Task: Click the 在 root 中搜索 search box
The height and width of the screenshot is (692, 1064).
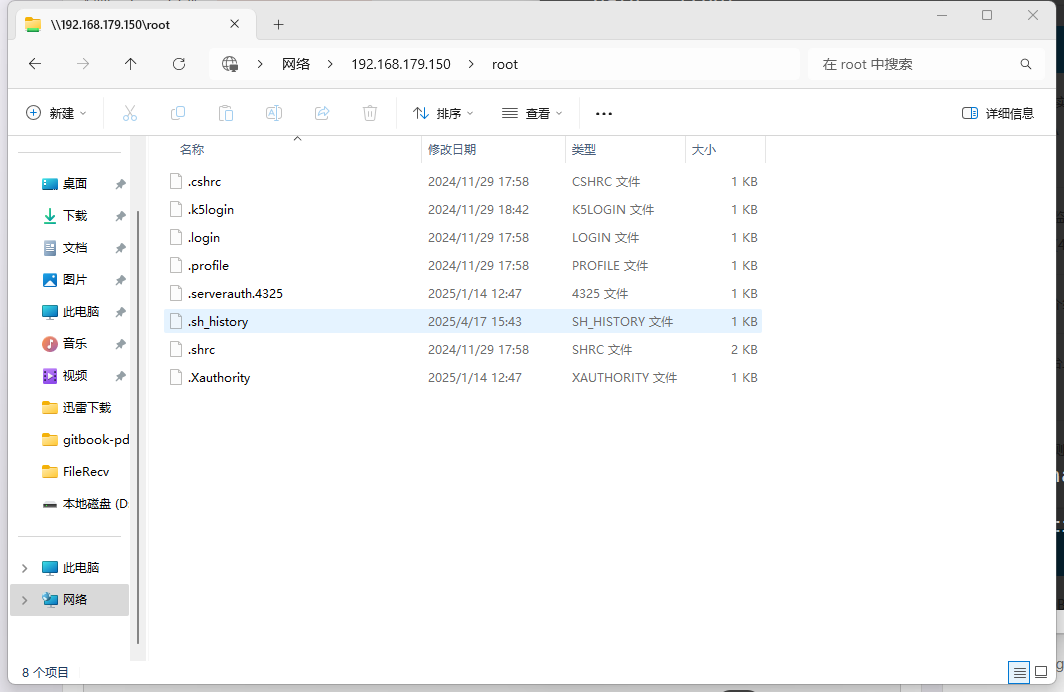Action: coord(913,64)
